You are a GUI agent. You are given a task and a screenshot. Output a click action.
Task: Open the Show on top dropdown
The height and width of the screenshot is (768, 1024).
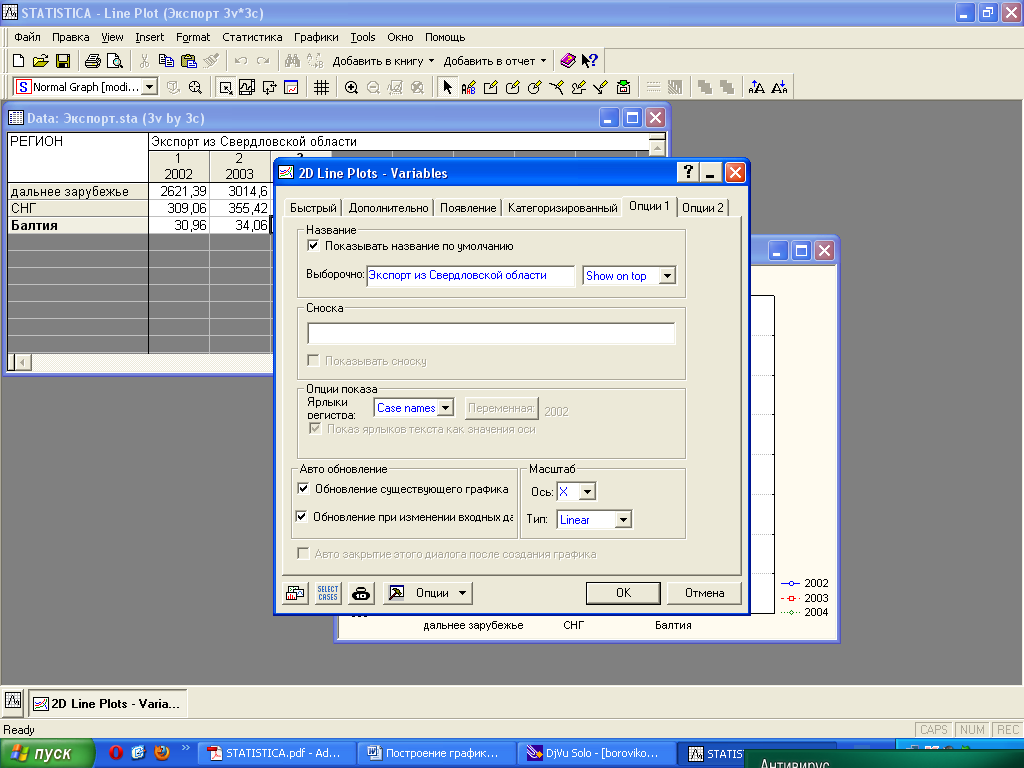(667, 276)
